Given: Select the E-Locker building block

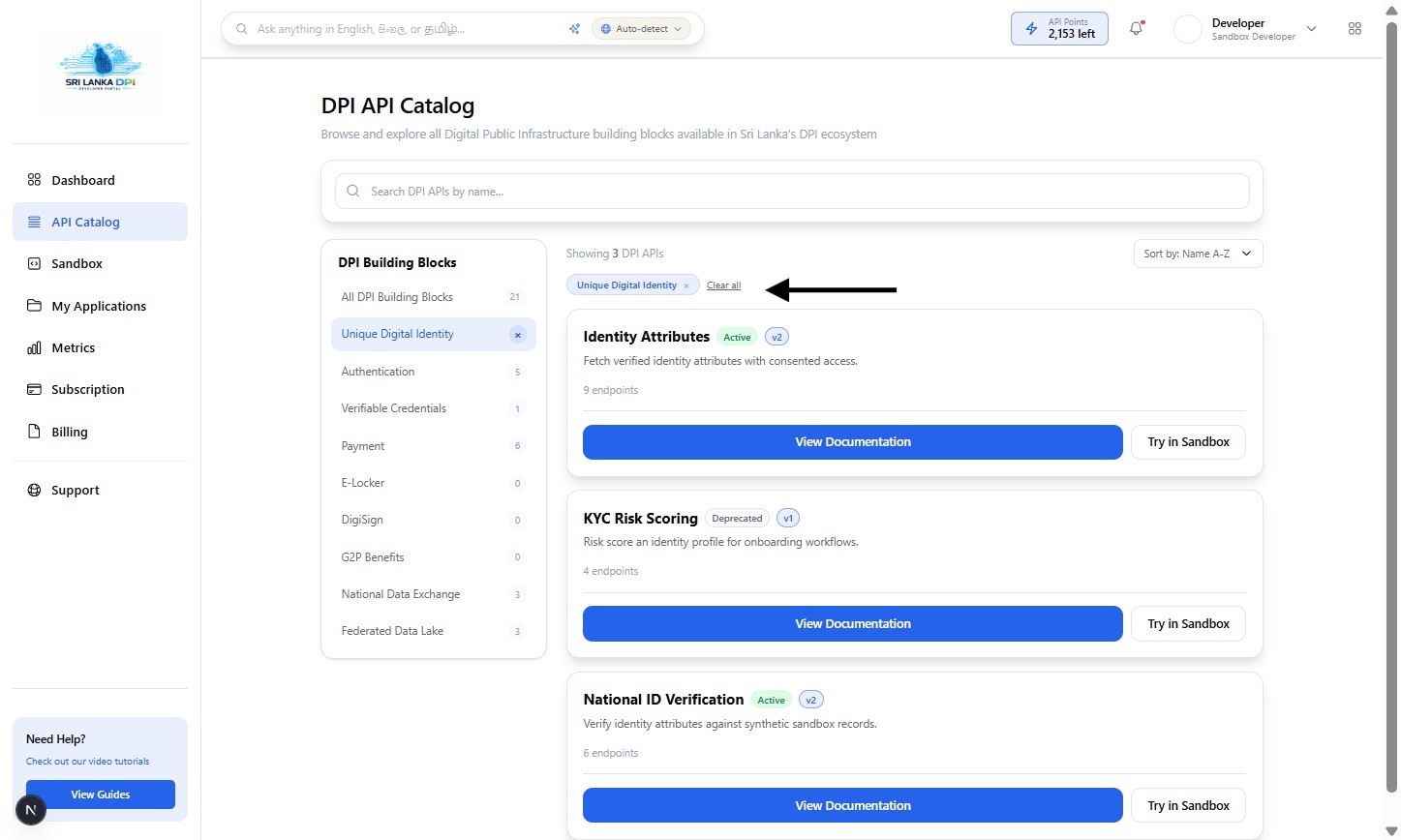Looking at the screenshot, I should 433,483.
